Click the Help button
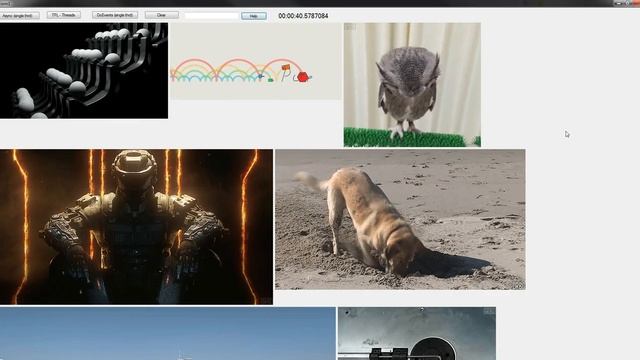640x360 pixels. tap(253, 16)
